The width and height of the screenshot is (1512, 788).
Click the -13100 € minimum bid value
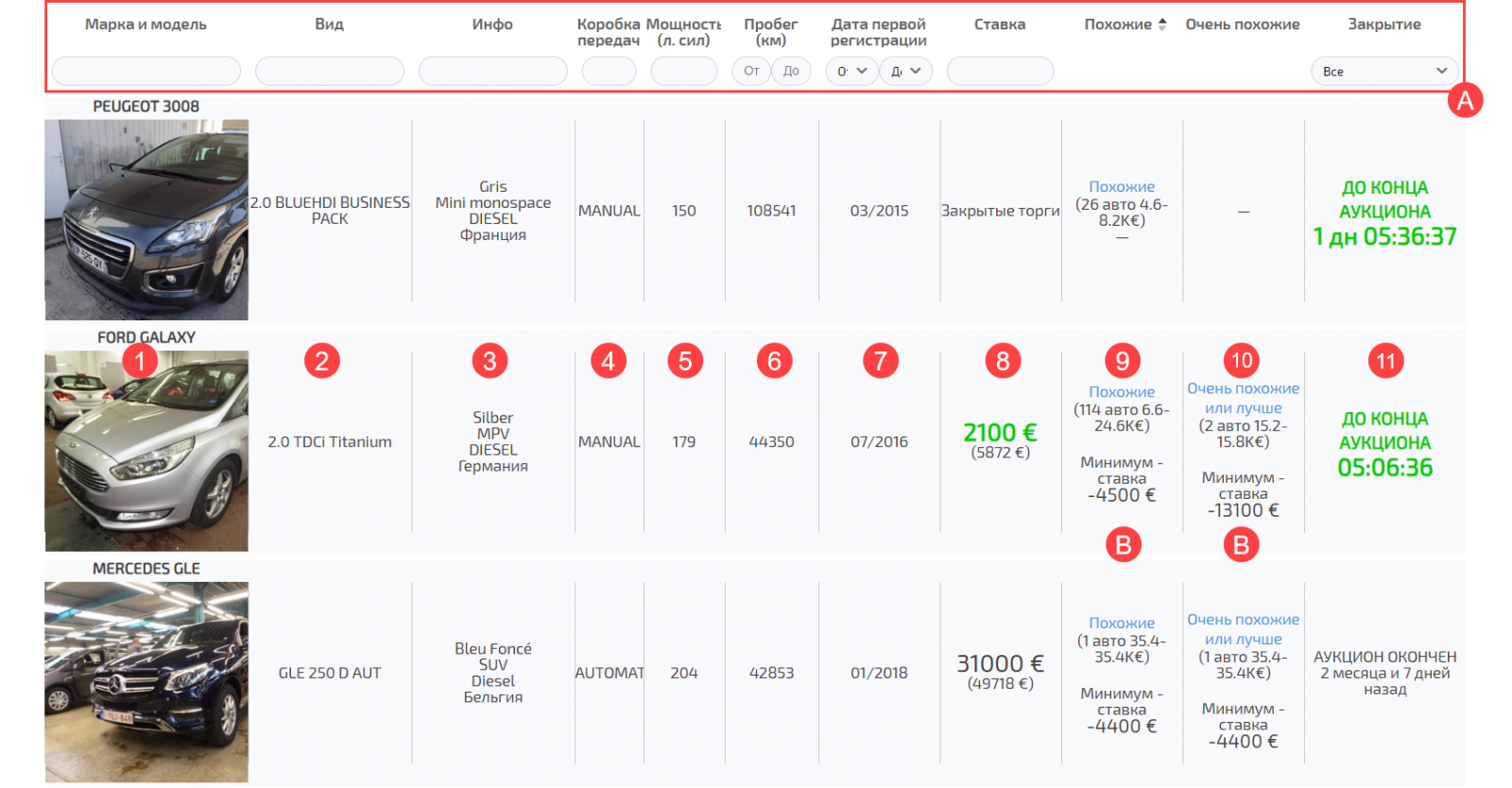pyautogui.click(x=1243, y=510)
